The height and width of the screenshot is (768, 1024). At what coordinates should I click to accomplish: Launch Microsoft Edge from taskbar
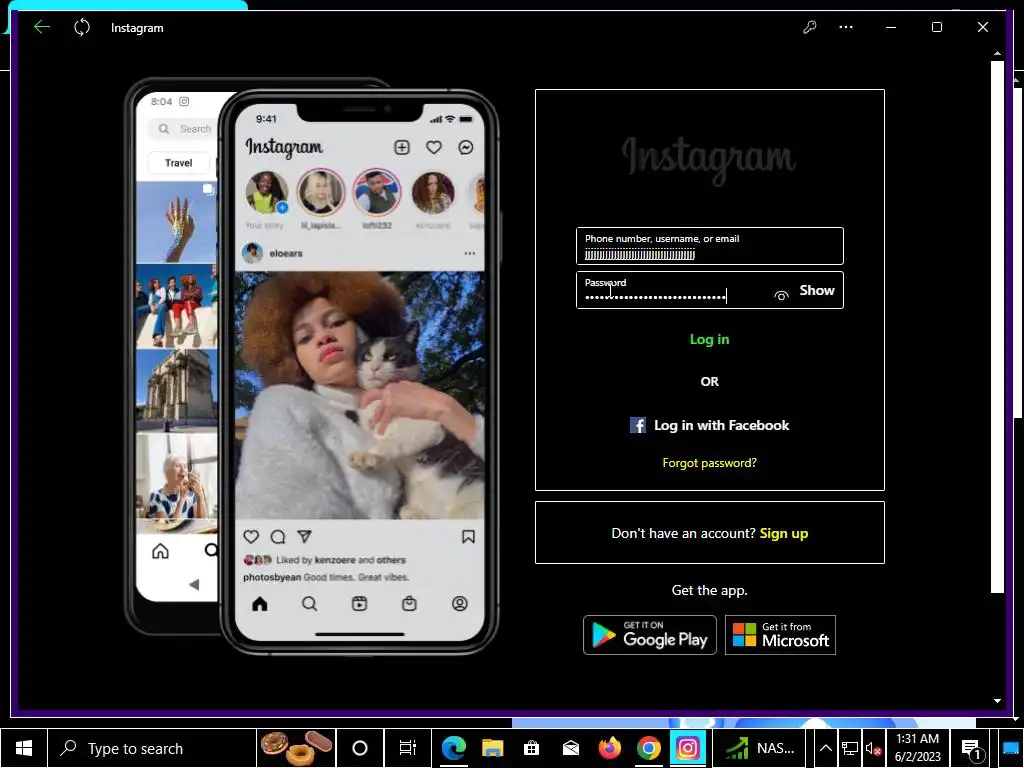coord(453,748)
